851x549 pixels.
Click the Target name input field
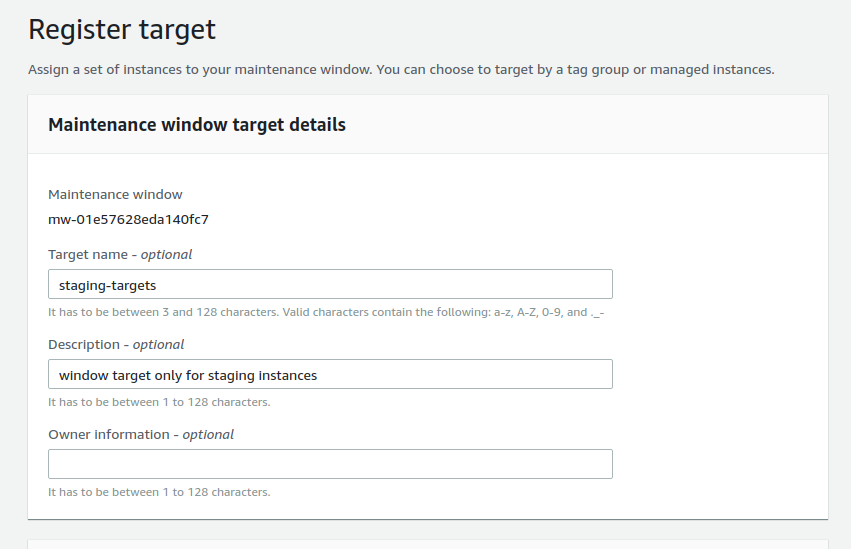coord(330,285)
